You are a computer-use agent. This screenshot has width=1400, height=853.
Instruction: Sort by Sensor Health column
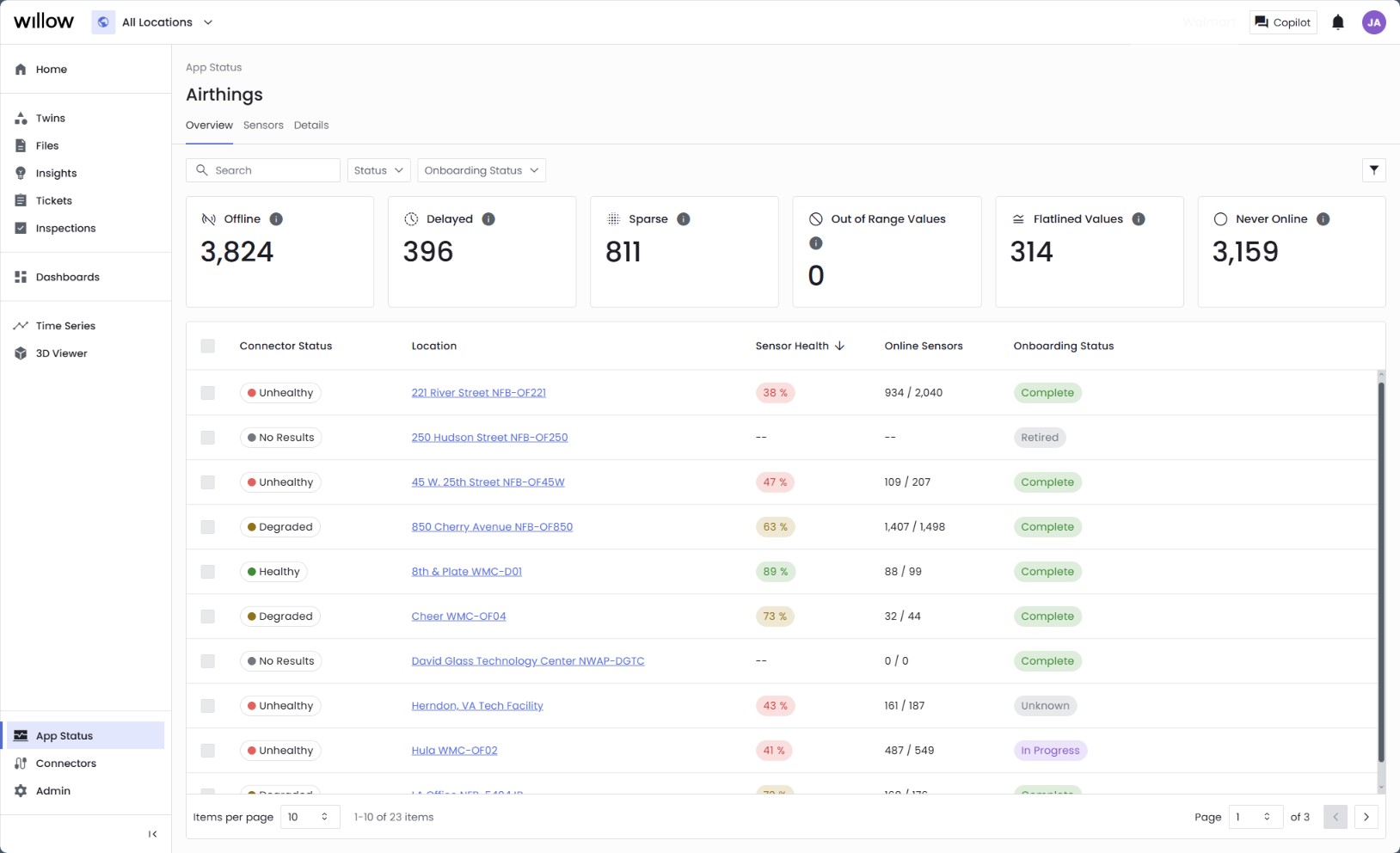click(791, 346)
